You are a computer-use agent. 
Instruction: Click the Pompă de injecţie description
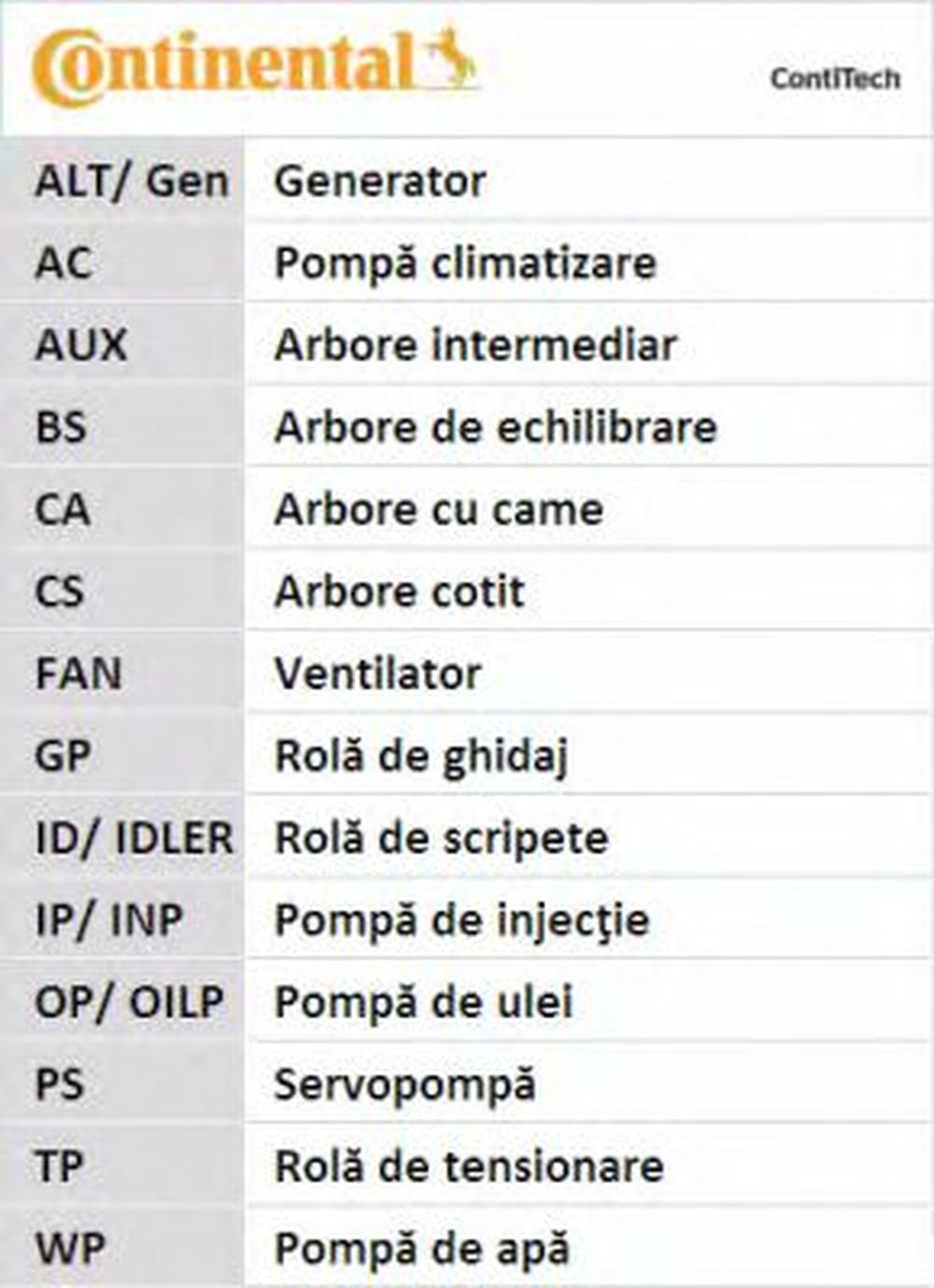(x=461, y=921)
